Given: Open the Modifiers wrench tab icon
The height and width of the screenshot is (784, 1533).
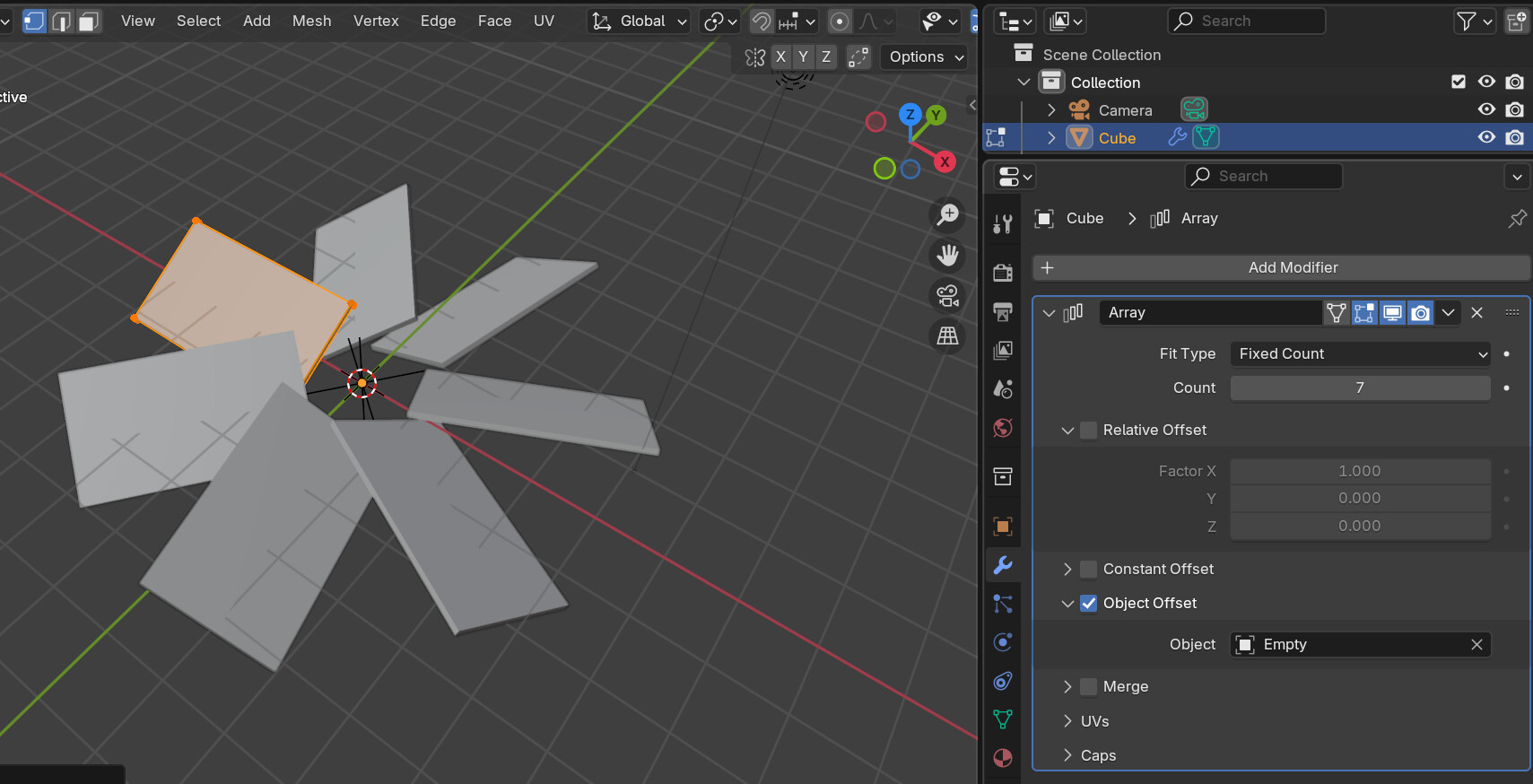Looking at the screenshot, I should [x=1003, y=565].
